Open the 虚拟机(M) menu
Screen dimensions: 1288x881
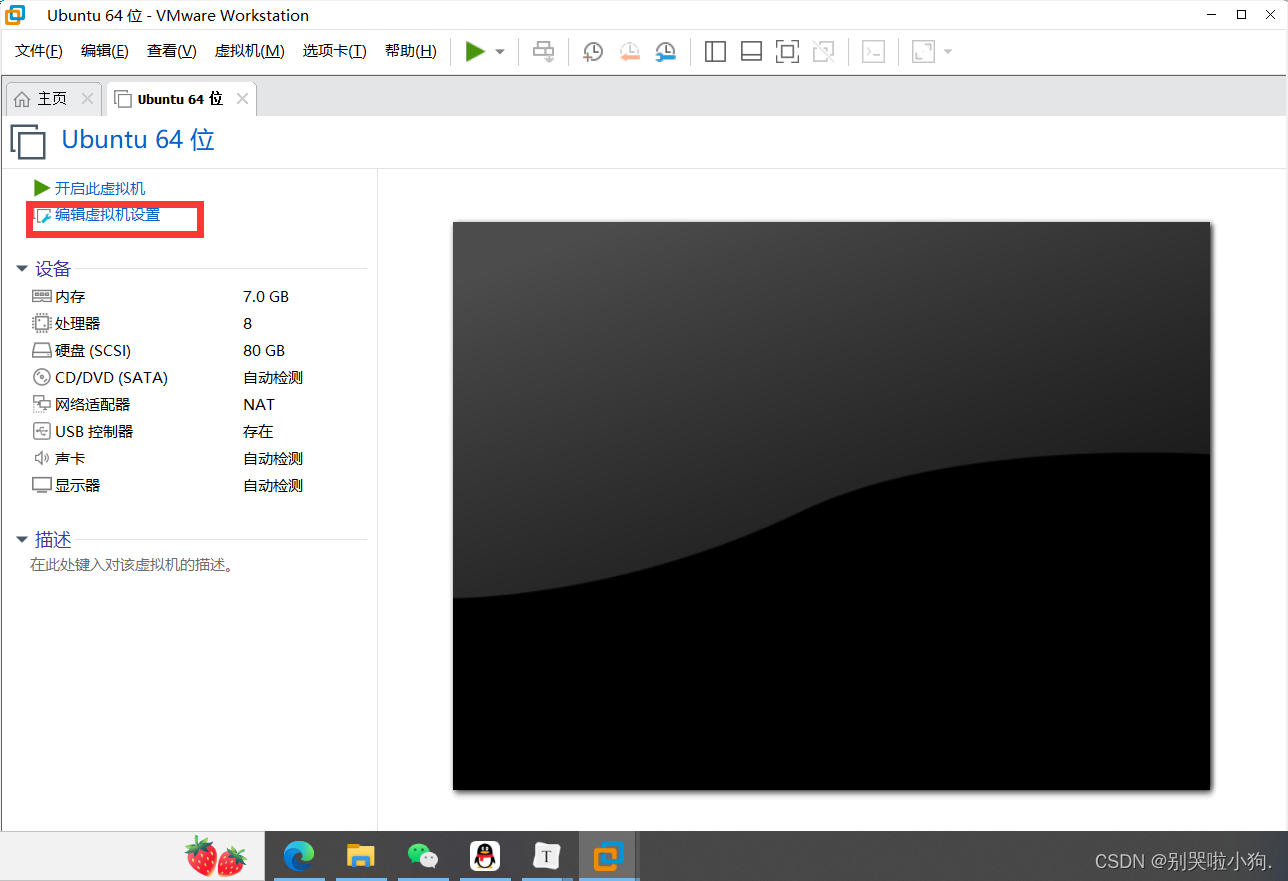[250, 51]
